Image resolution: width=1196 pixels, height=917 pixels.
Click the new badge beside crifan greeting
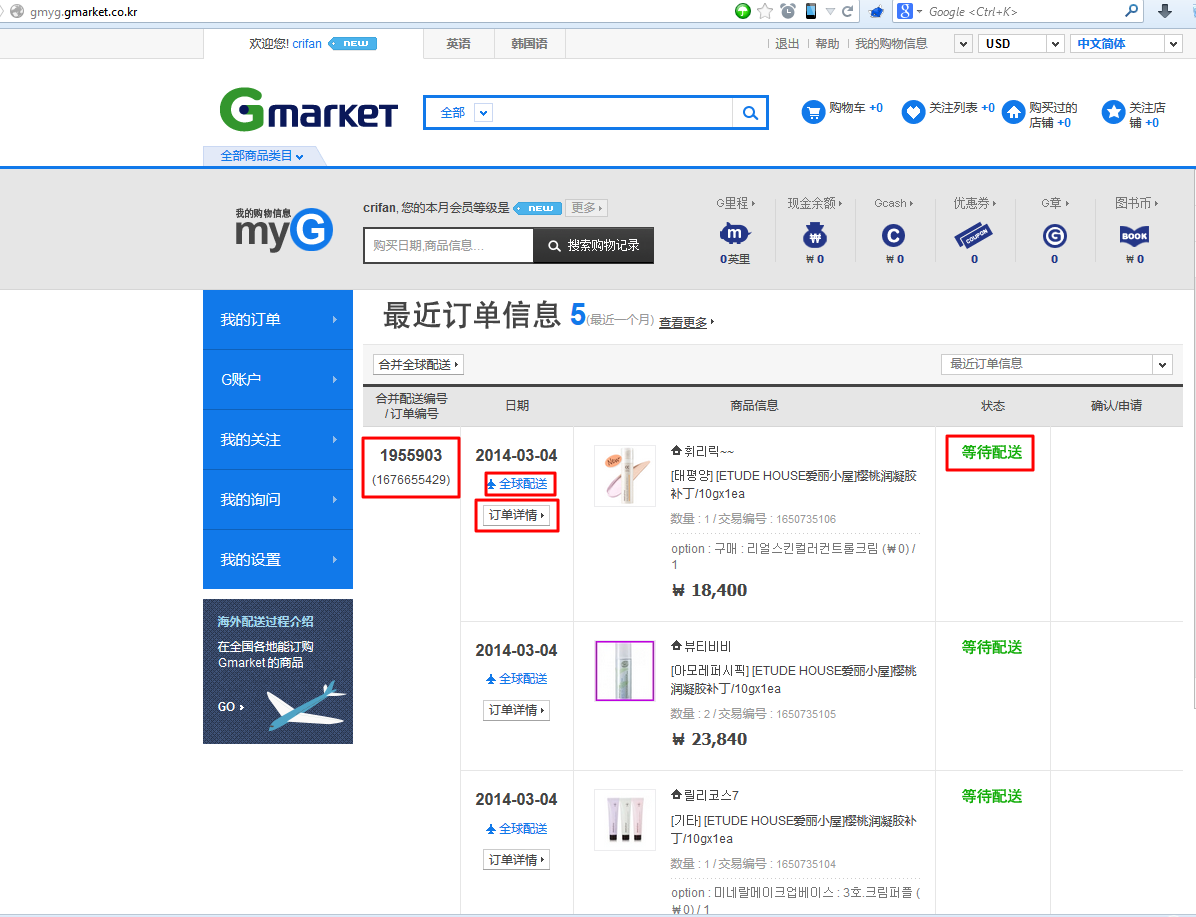pos(352,43)
